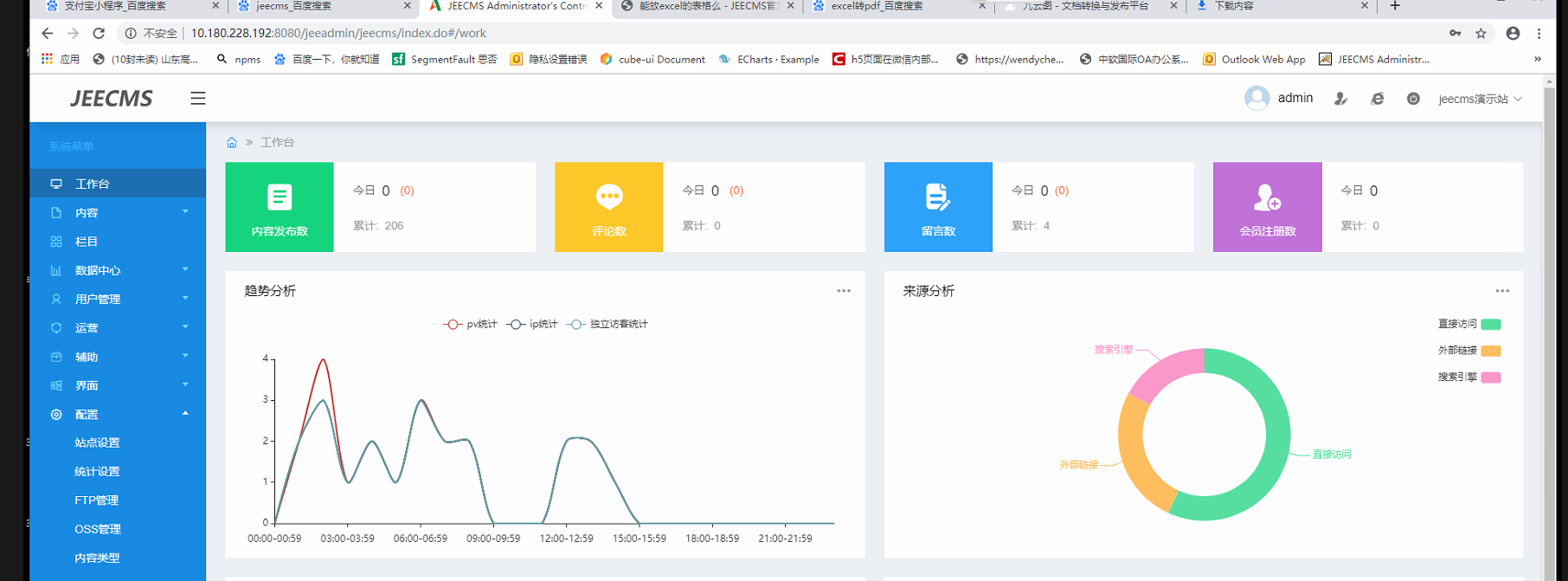The image size is (1568, 581).
Task: Open the 来源分析 more options ellipsis
Action: [1502, 291]
